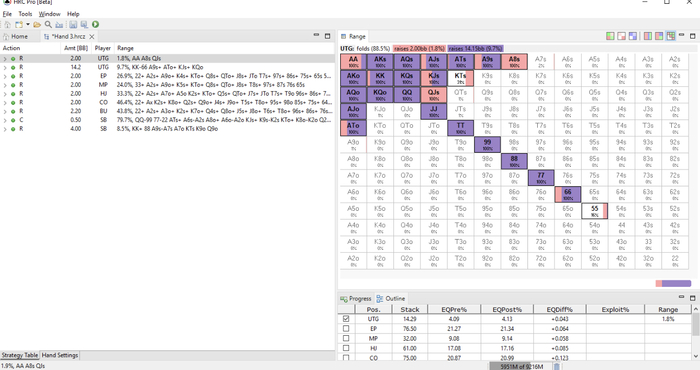This screenshot has height=370, width=700.
Task: Maximize the Hand 3 editor panel
Action: click(x=327, y=36)
